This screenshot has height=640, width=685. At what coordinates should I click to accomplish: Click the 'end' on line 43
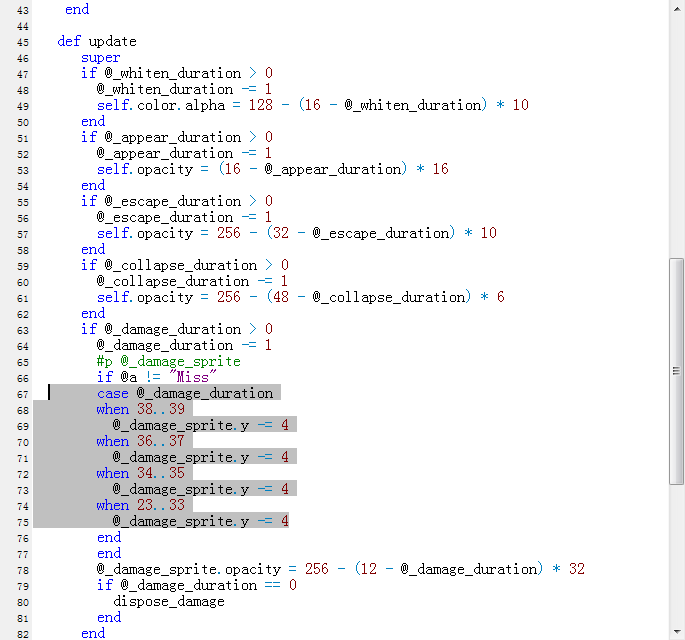tap(77, 10)
